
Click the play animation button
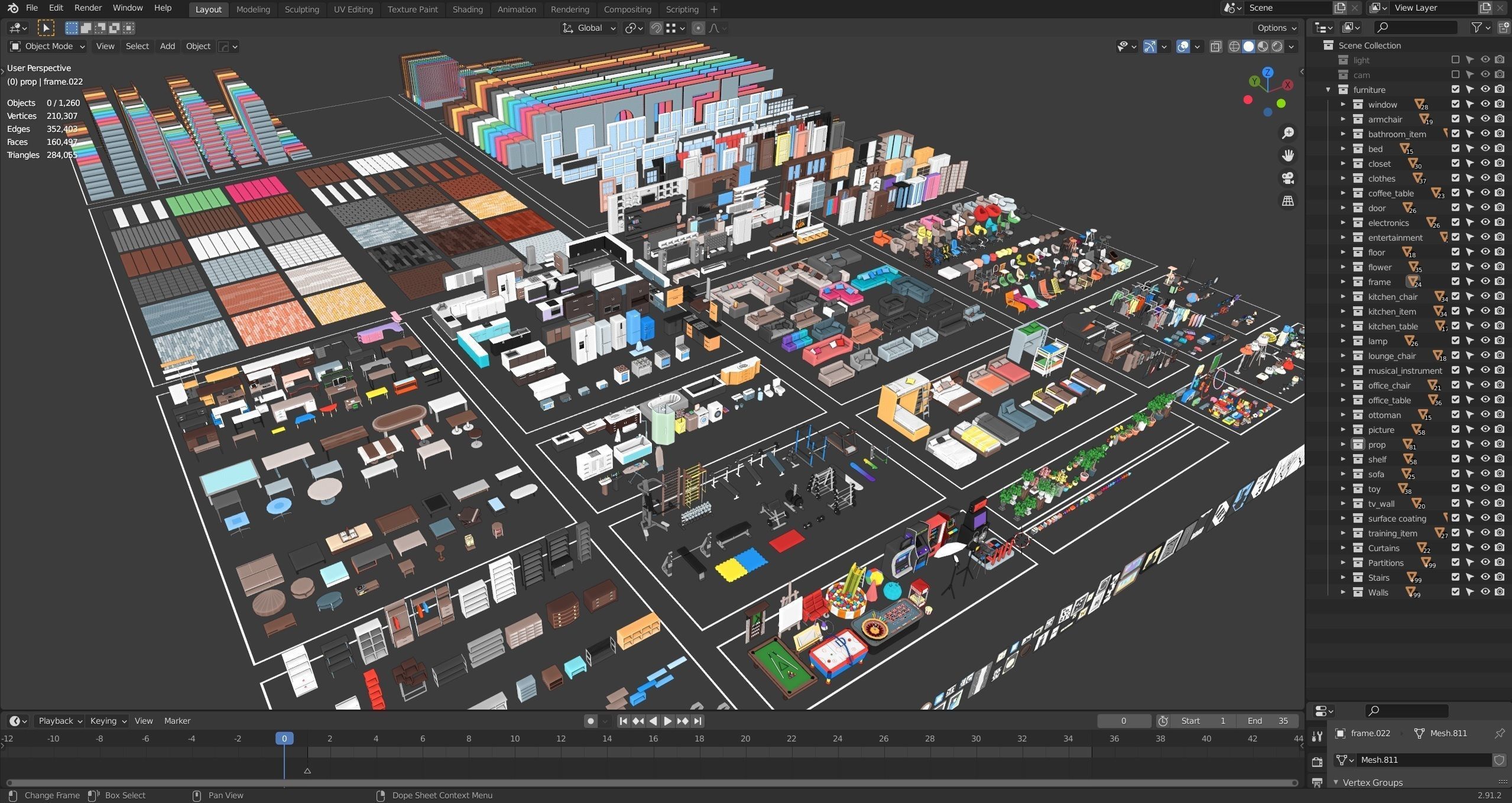pyautogui.click(x=667, y=721)
